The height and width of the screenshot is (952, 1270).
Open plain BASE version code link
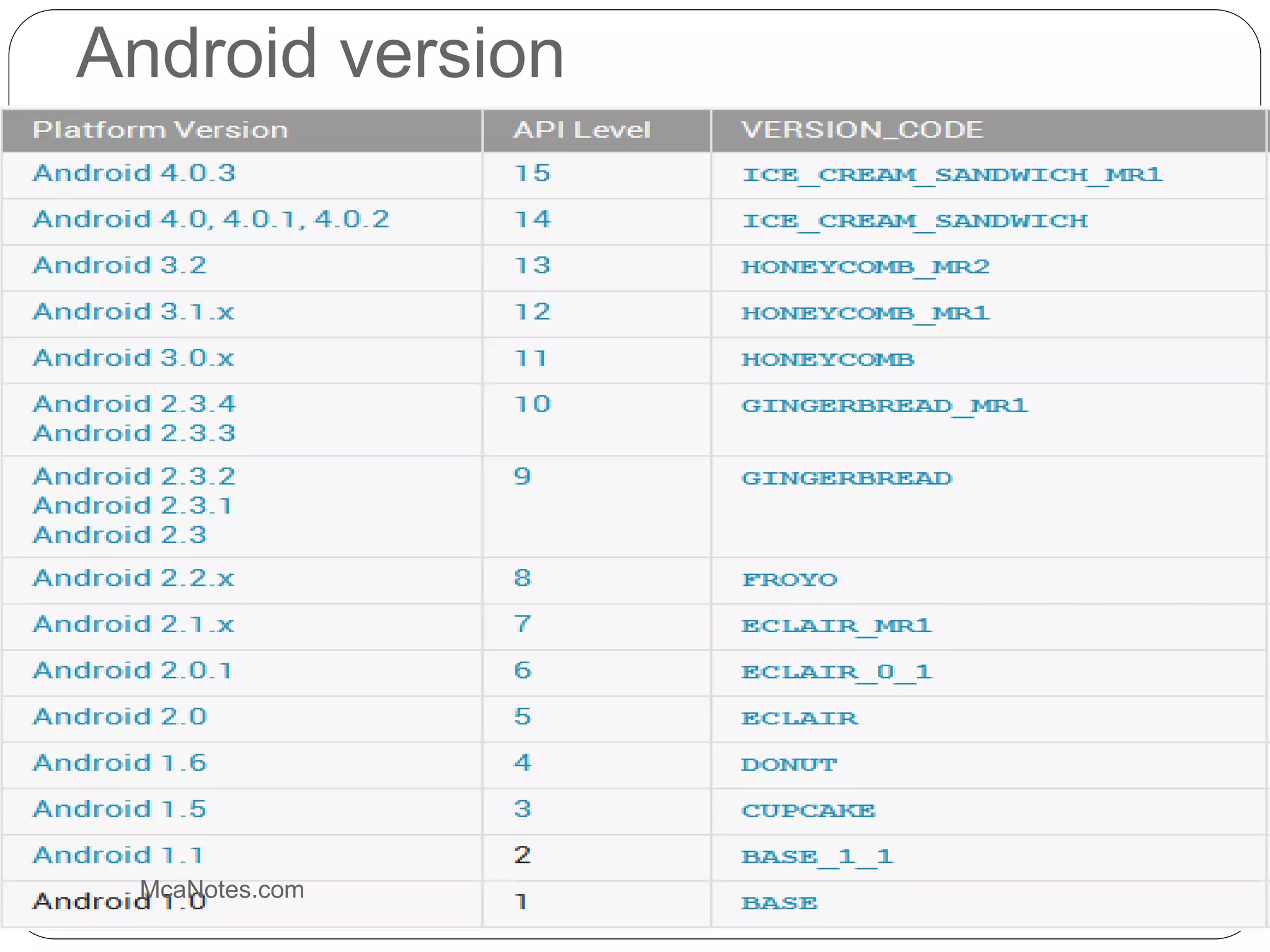pos(779,904)
